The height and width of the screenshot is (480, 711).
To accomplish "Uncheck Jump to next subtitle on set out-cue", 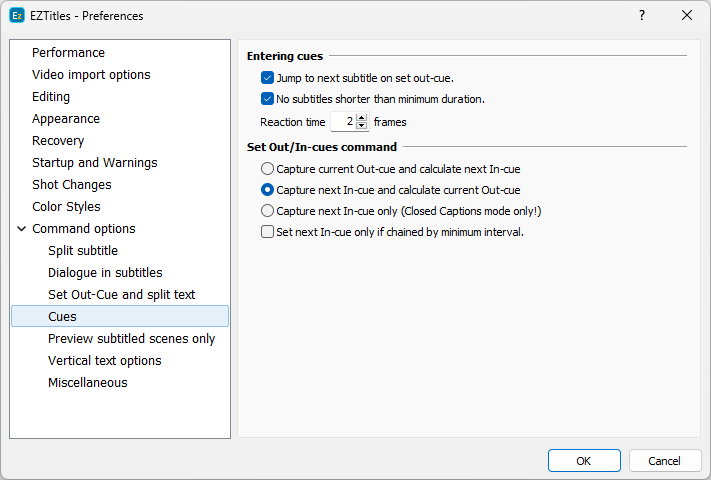I will [267, 78].
